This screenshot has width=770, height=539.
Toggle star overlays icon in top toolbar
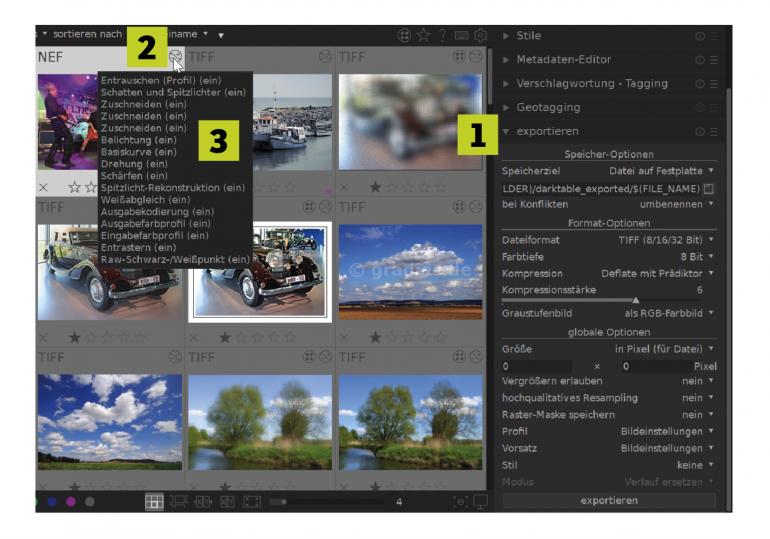pos(423,35)
